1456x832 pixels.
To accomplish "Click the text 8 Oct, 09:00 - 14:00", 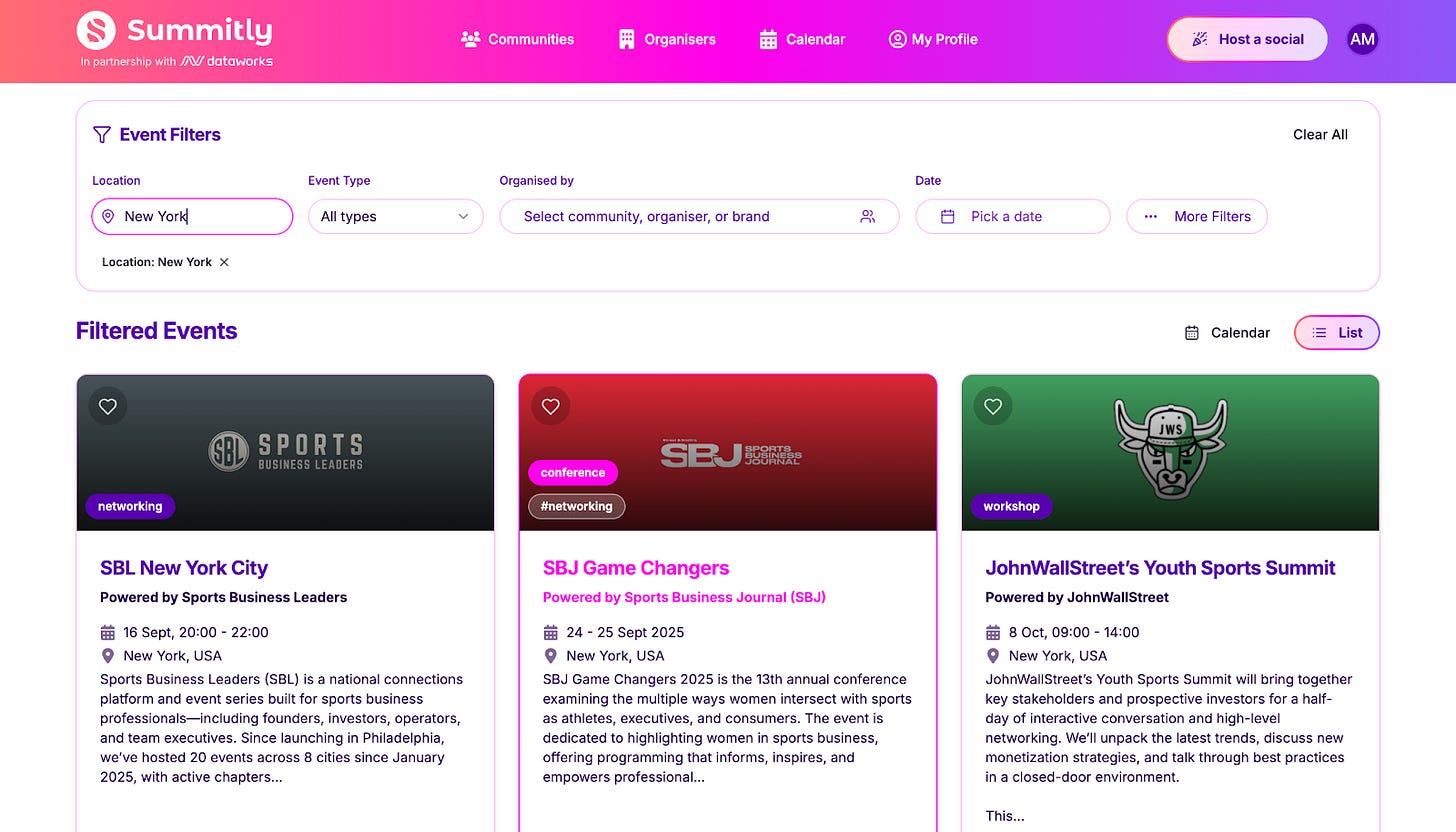I will pyautogui.click(x=1074, y=632).
